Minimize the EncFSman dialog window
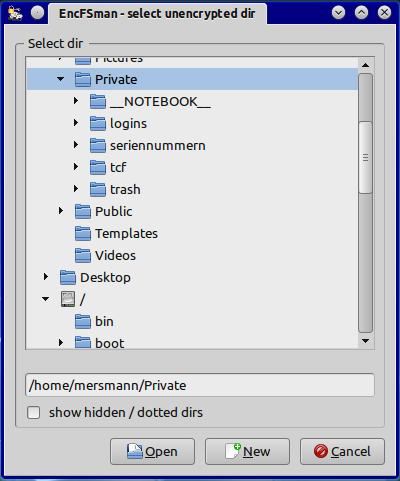 [x=338, y=13]
